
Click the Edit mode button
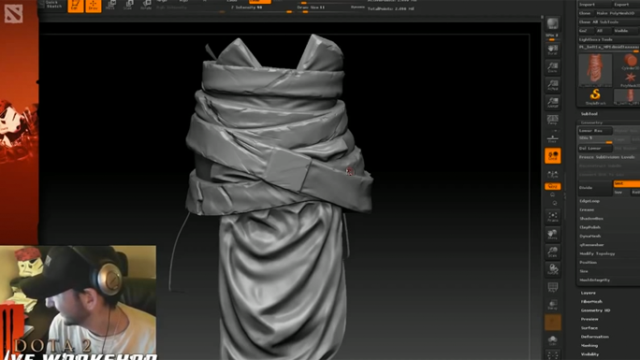click(x=76, y=6)
